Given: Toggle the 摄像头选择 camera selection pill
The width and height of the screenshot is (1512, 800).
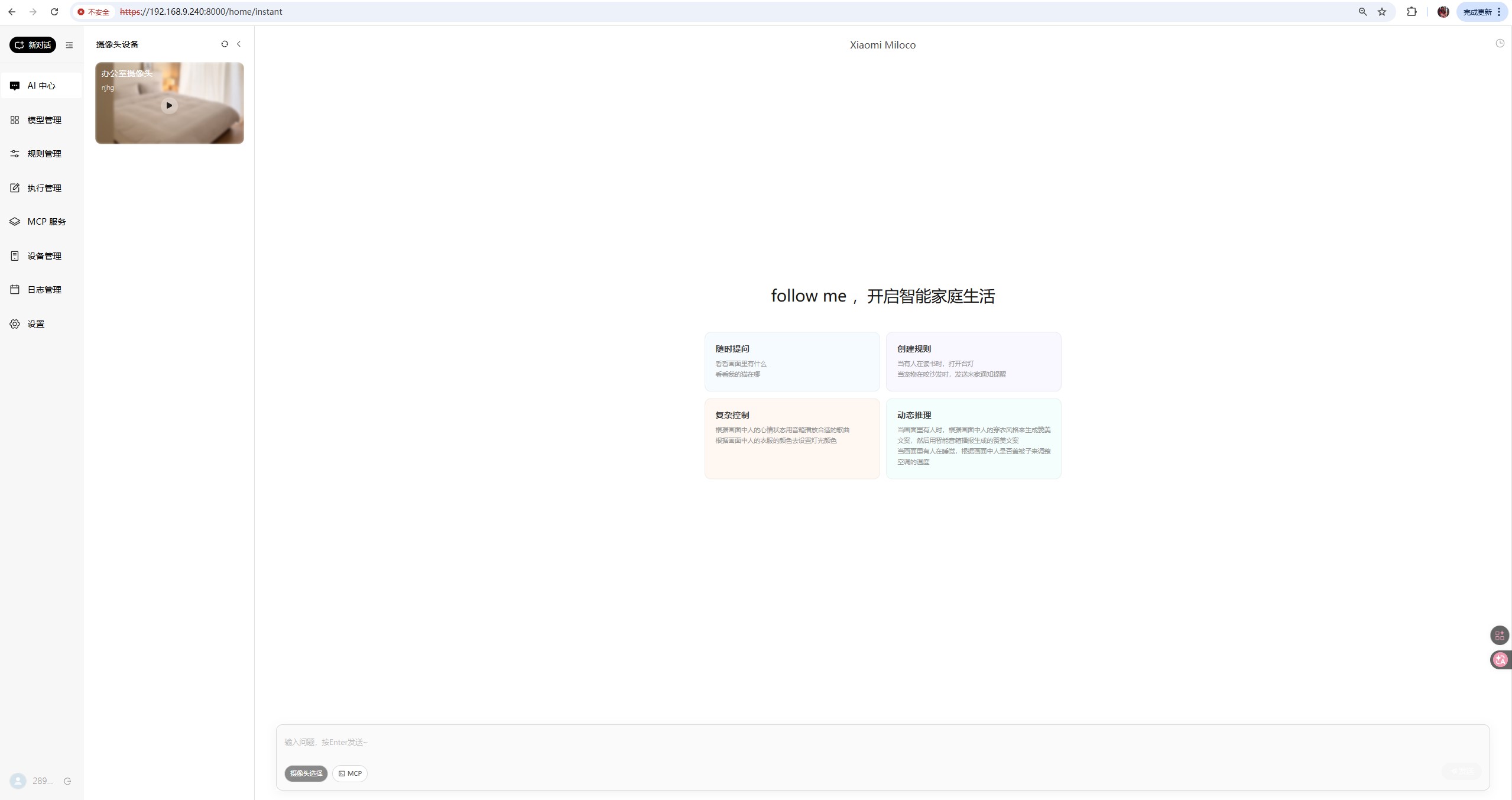Looking at the screenshot, I should coord(306,773).
